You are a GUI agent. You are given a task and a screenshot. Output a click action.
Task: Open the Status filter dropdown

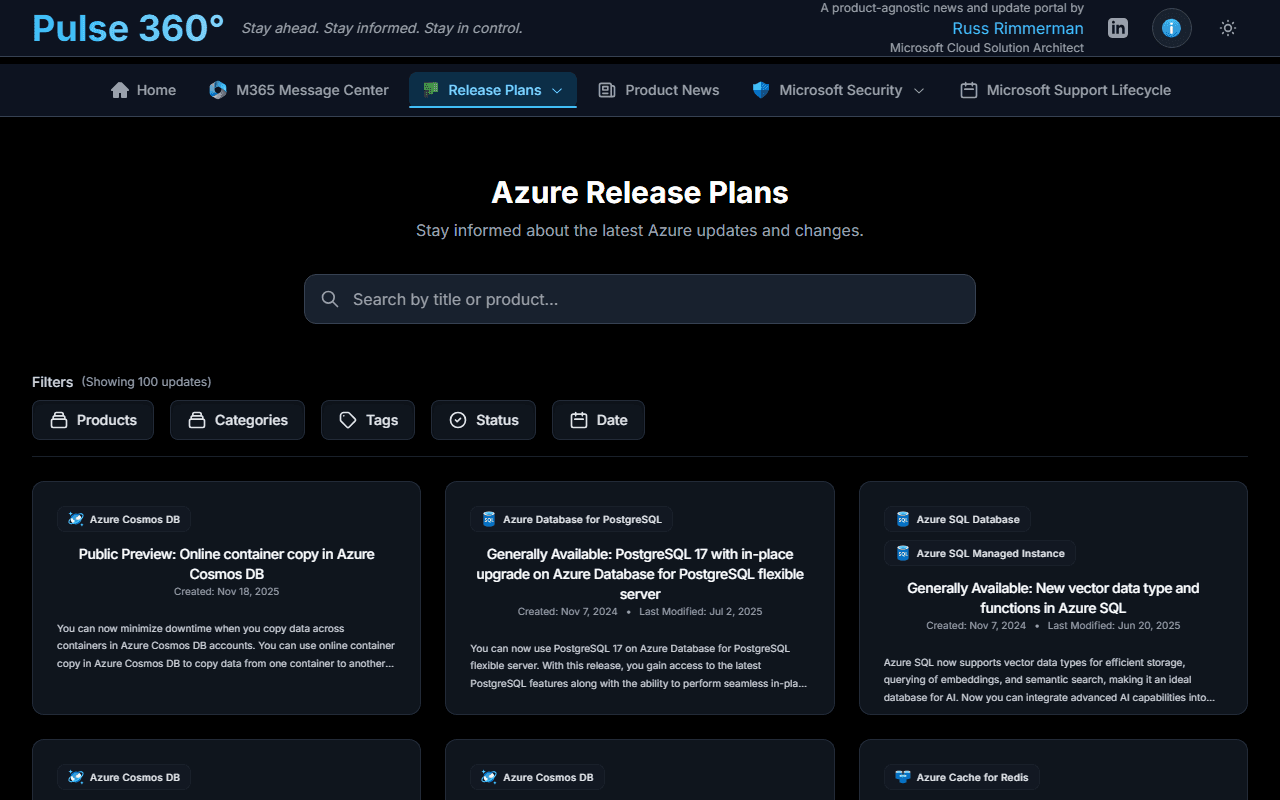click(483, 420)
